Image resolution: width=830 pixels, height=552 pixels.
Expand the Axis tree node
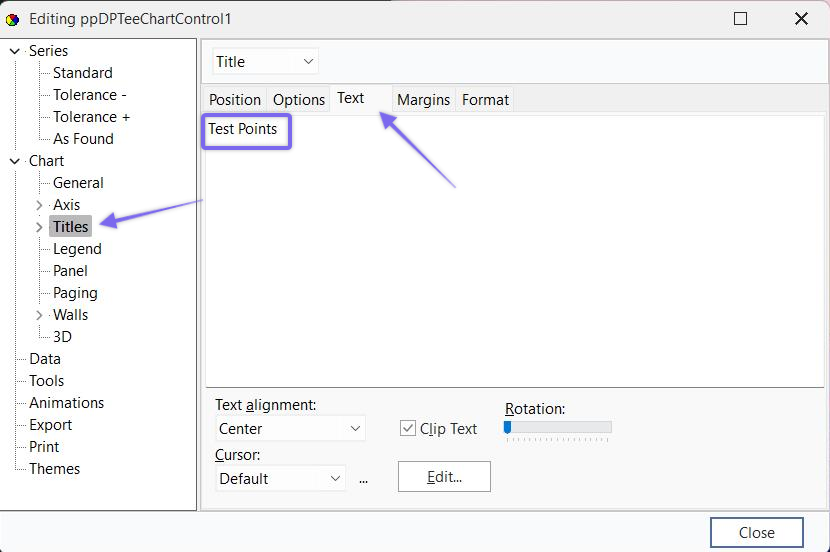[39, 205]
